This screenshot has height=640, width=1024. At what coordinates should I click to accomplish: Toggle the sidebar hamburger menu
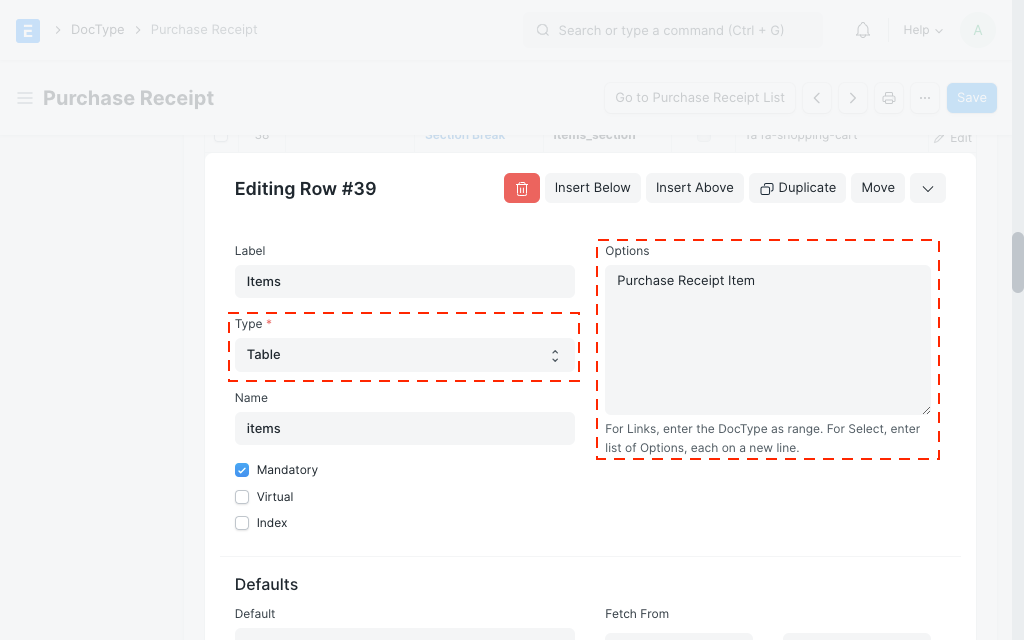25,98
